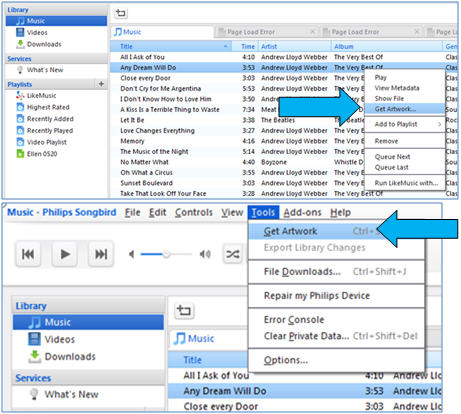Viewport: 461px width, 414px height.
Task: Select 'A Kiss Is a Terrible Thing to Waste'
Action: click(170, 110)
